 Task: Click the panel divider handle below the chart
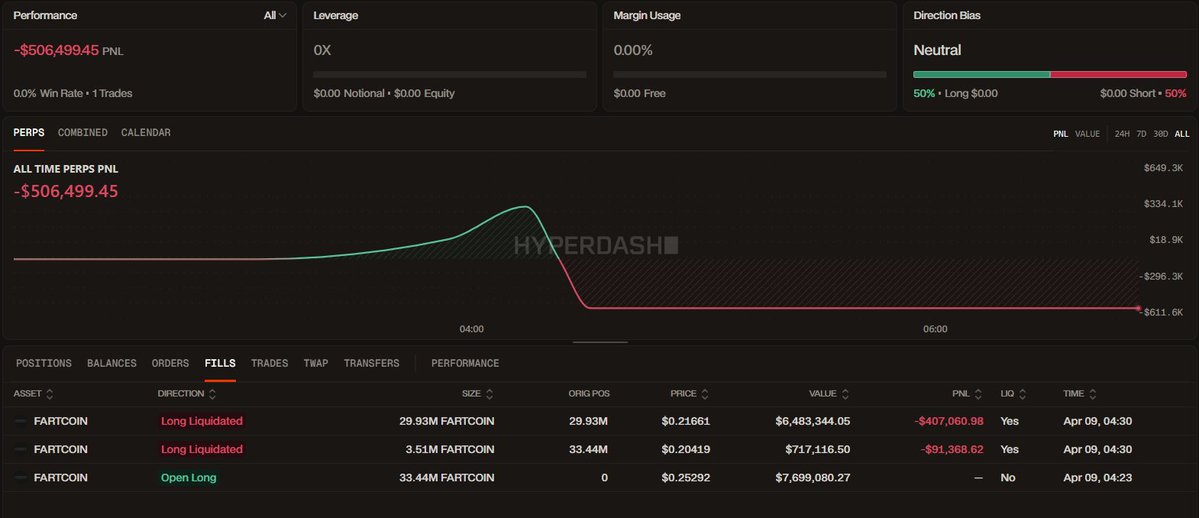600,342
